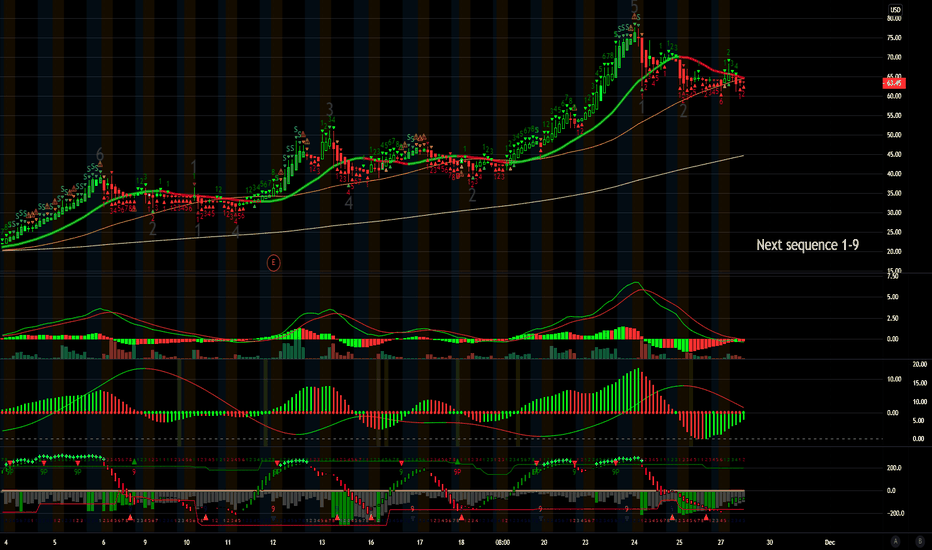Click the '27' date label on the time axis

(x=721, y=542)
